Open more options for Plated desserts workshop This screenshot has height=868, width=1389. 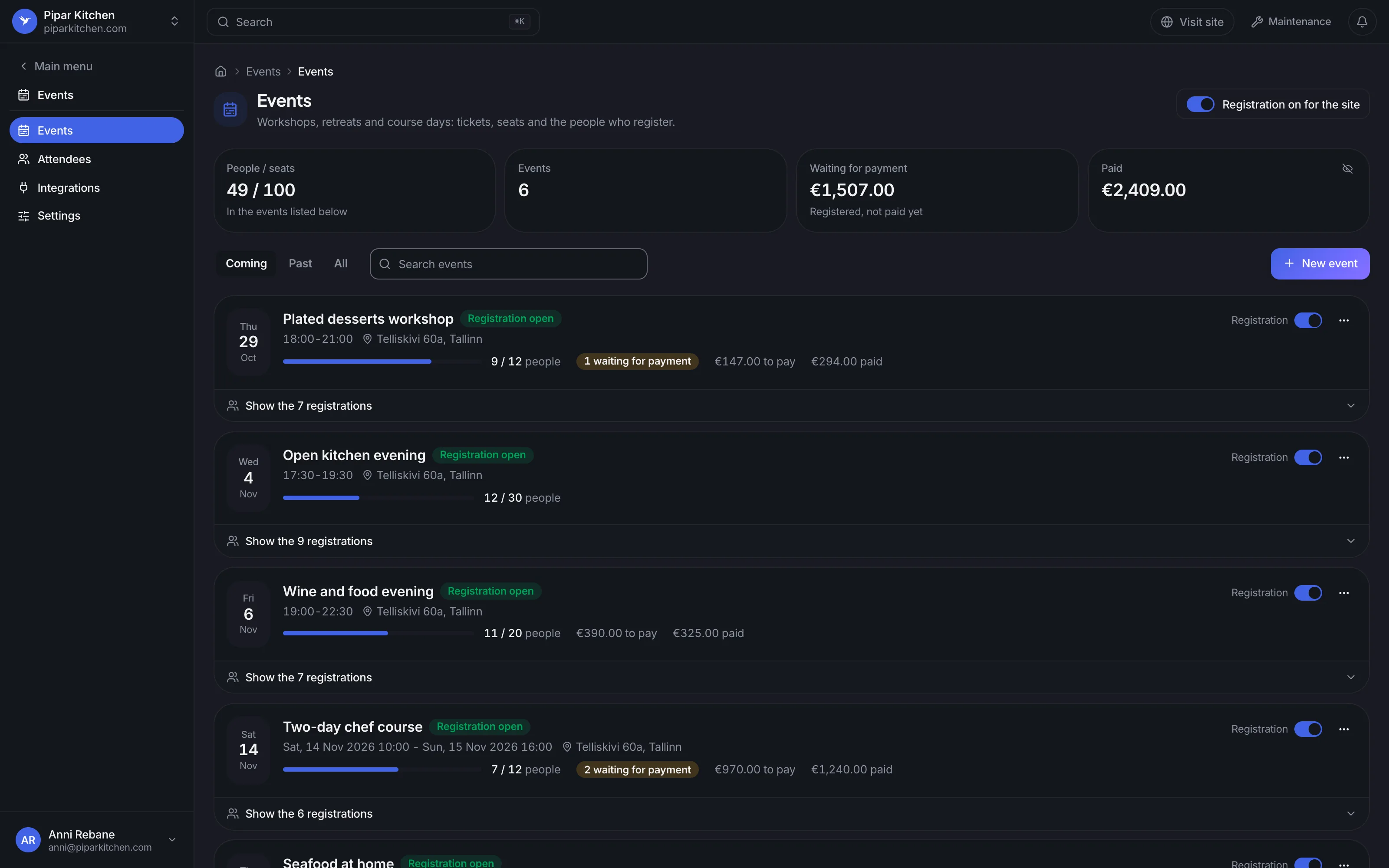tap(1344, 320)
